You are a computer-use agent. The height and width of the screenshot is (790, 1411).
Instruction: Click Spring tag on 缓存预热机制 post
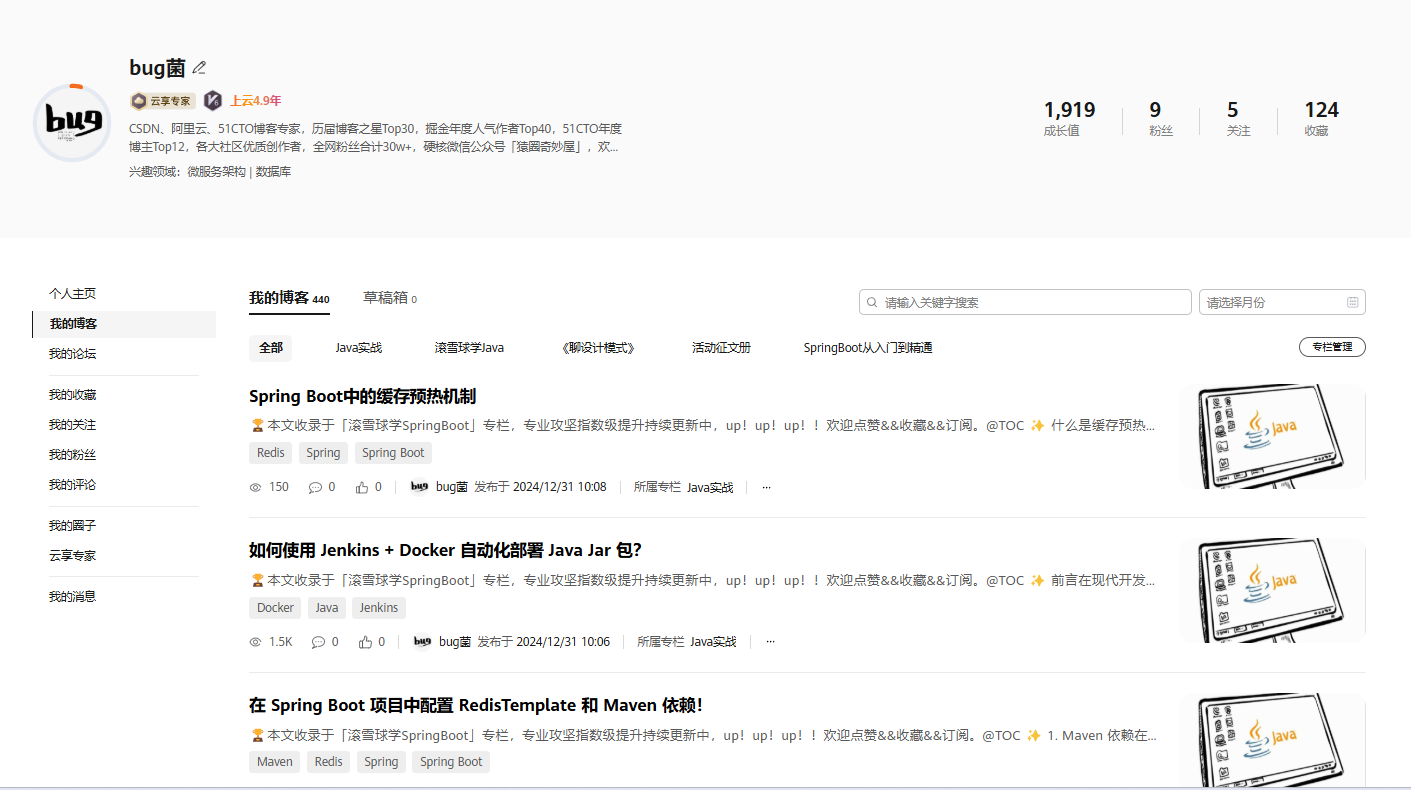[x=323, y=453]
